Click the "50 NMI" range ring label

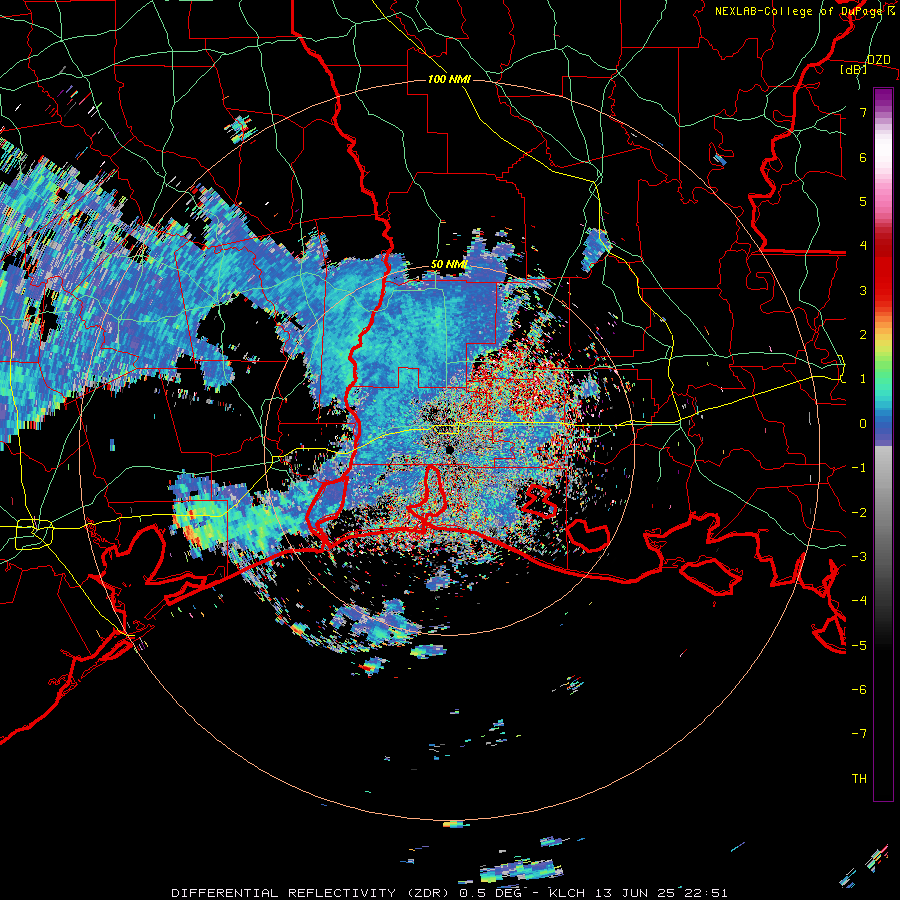click(x=449, y=265)
